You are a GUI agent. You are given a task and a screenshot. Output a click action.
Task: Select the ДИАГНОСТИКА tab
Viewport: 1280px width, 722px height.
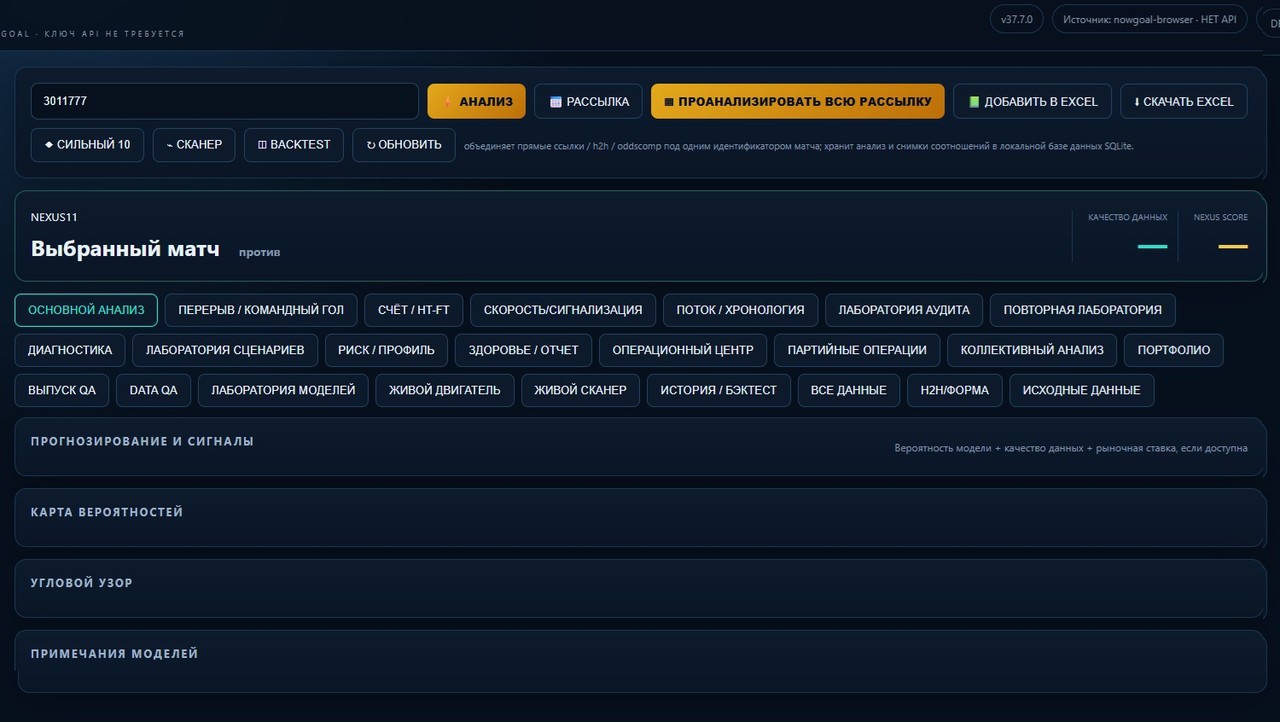pyautogui.click(x=70, y=350)
